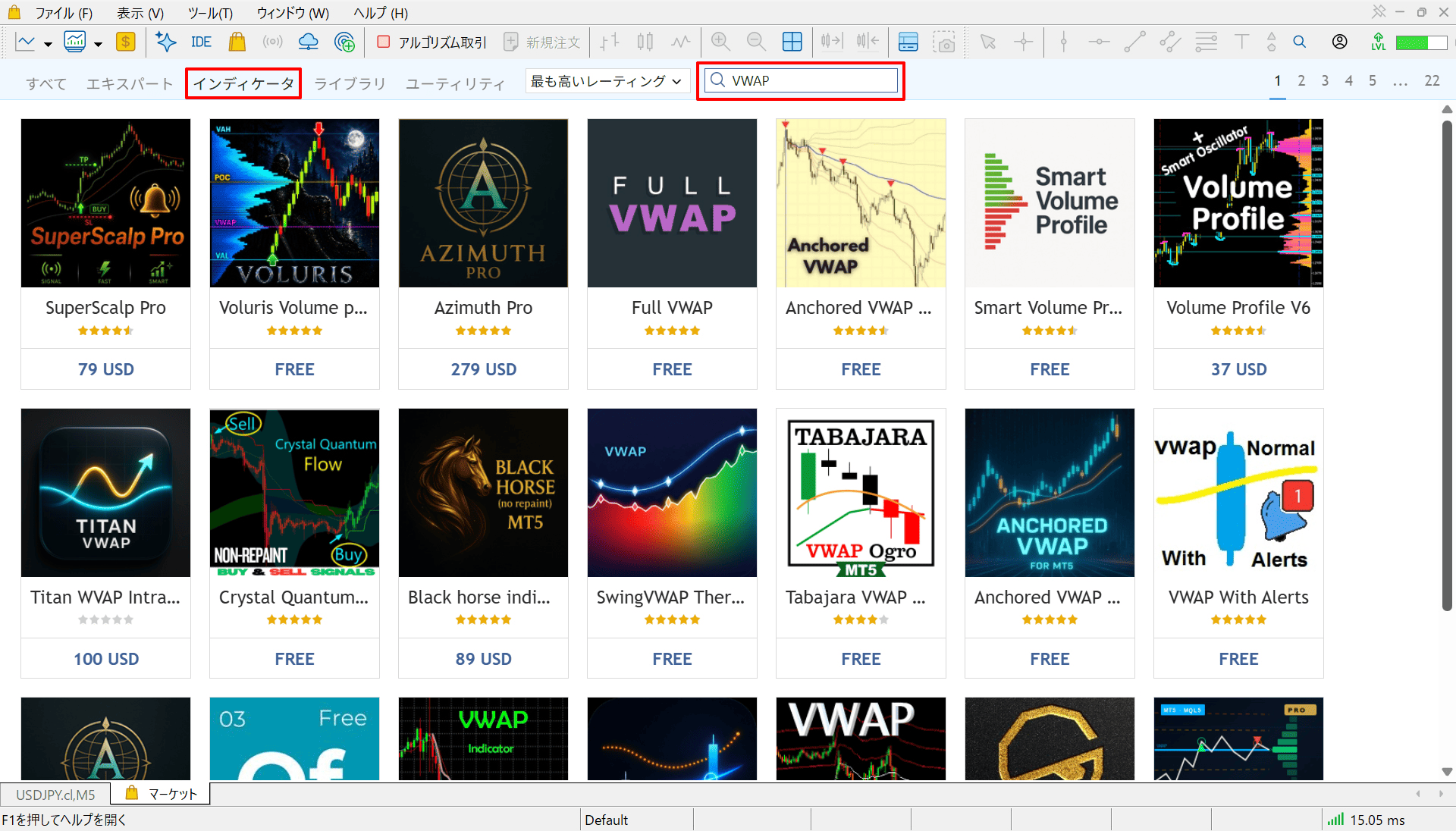This screenshot has width=1456, height=831.
Task: Click the VWAP search input field
Action: point(802,80)
